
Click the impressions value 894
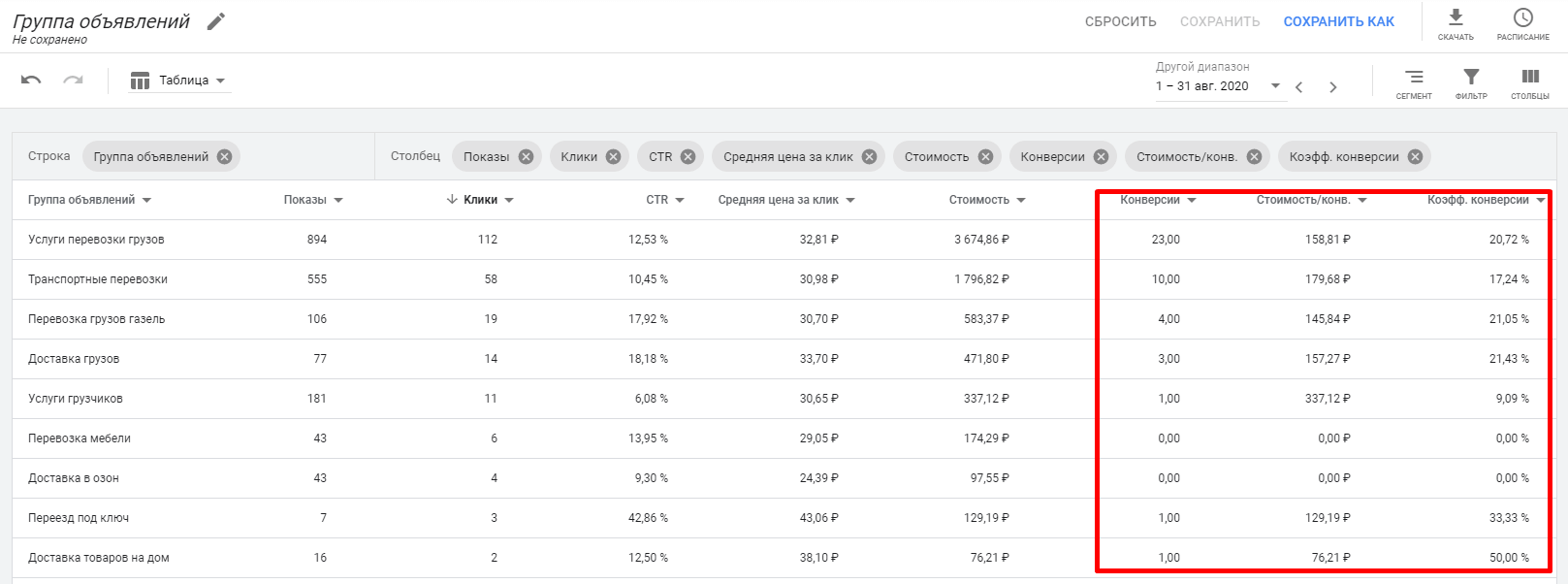click(x=317, y=240)
